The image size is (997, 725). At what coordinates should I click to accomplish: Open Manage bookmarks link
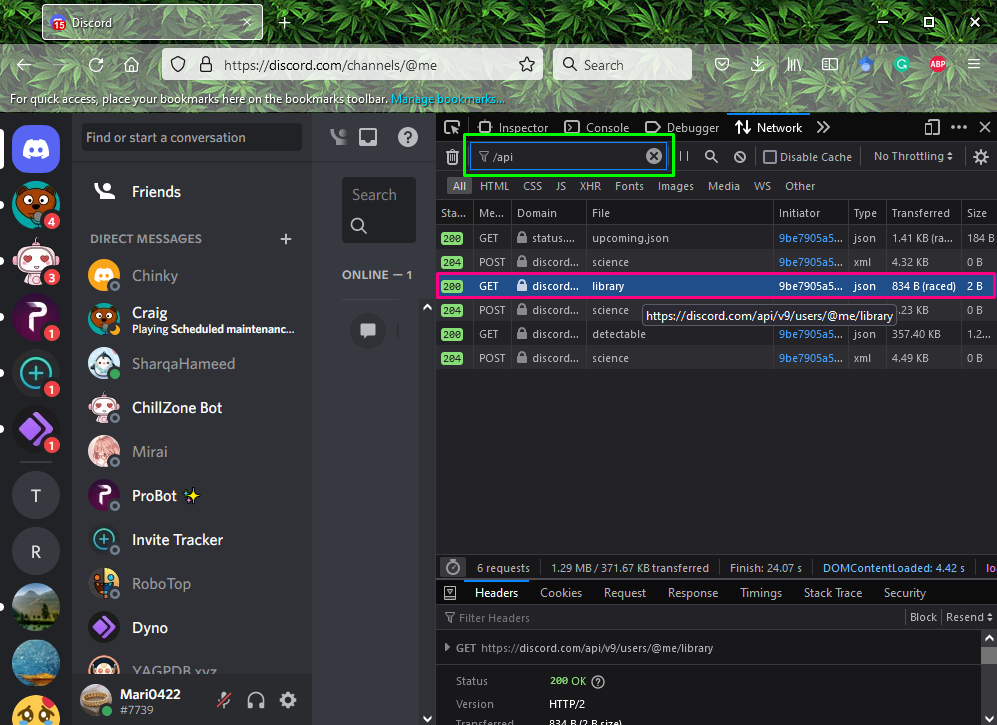tap(448, 99)
